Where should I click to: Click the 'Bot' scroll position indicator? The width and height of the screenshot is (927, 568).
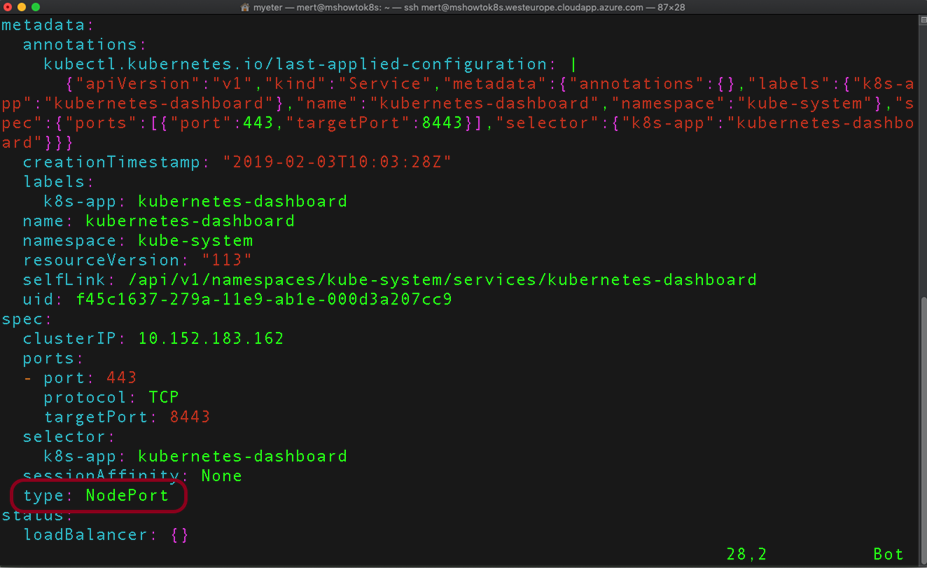pyautogui.click(x=889, y=554)
